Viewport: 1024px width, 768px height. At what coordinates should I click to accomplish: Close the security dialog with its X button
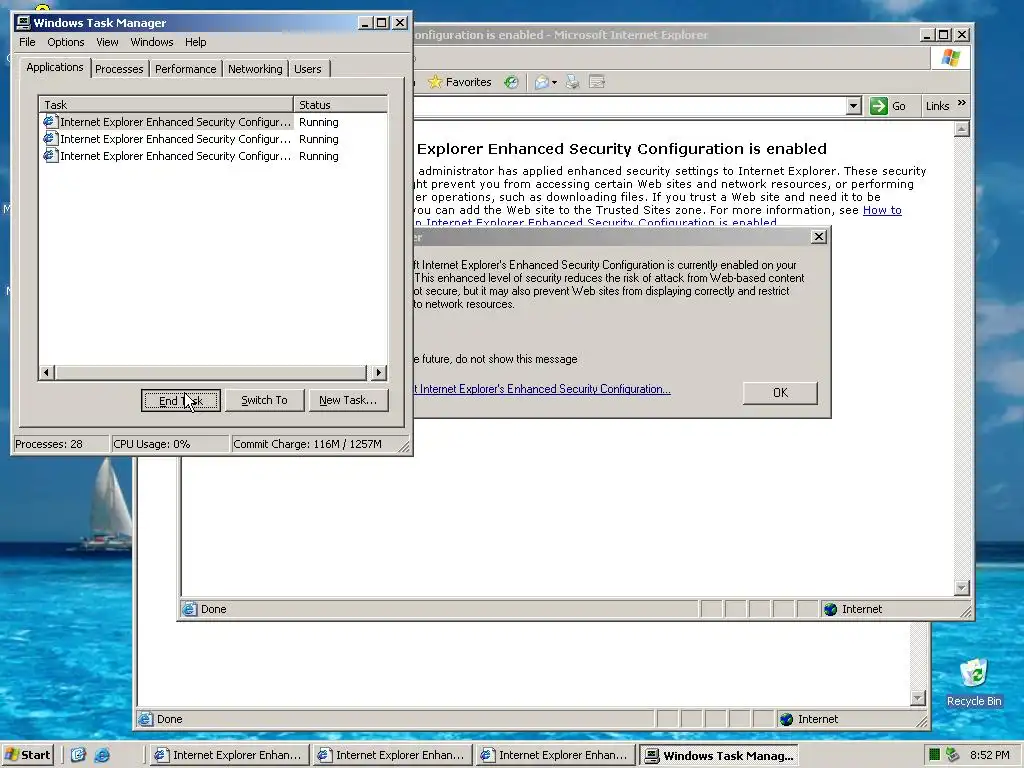[819, 237]
